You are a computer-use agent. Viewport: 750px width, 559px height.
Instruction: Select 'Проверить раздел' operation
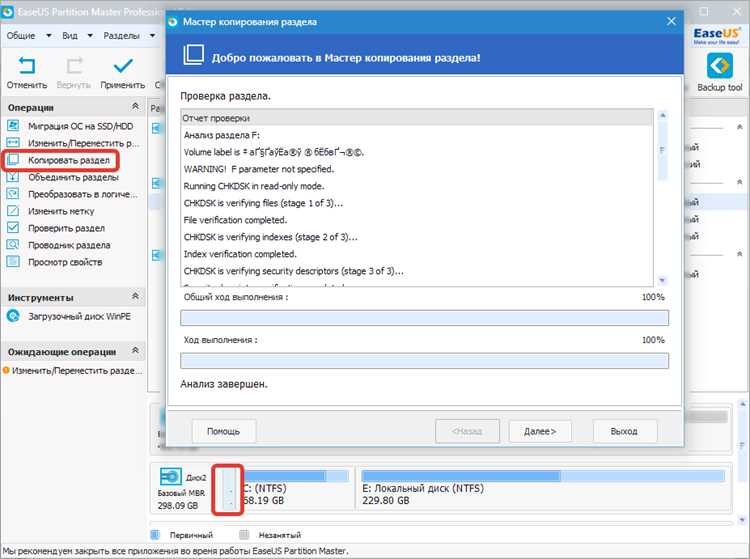66,228
